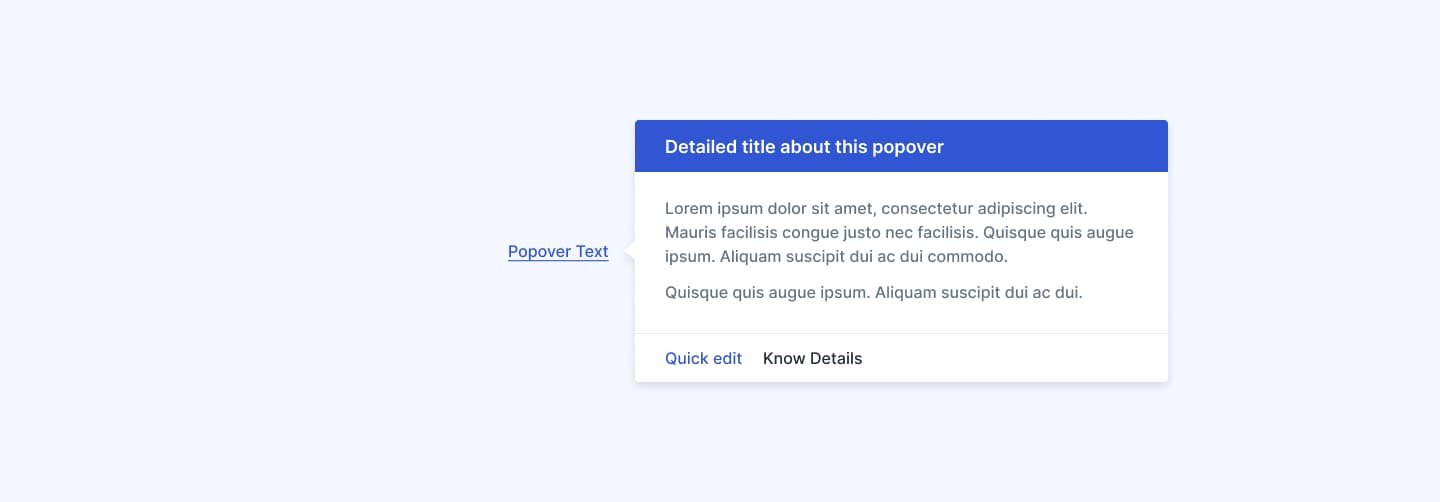Viewport: 1440px width, 502px height.
Task: Click the popover arrow pointer beside the link
Action: pyautogui.click(x=629, y=252)
